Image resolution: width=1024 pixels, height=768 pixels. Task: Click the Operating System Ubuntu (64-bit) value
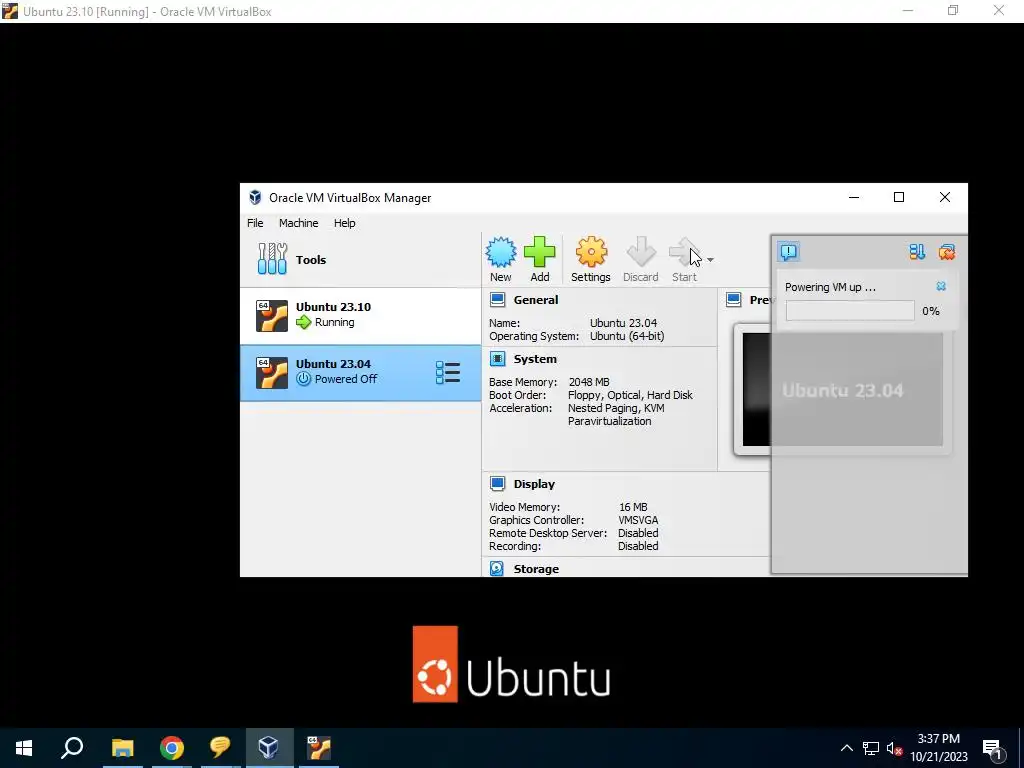click(627, 336)
